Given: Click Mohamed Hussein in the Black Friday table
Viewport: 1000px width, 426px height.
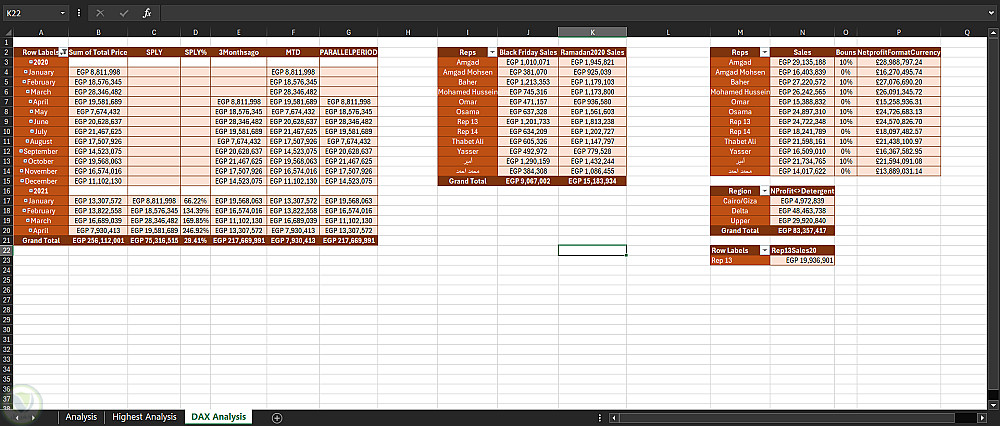Looking at the screenshot, I should (x=468, y=92).
